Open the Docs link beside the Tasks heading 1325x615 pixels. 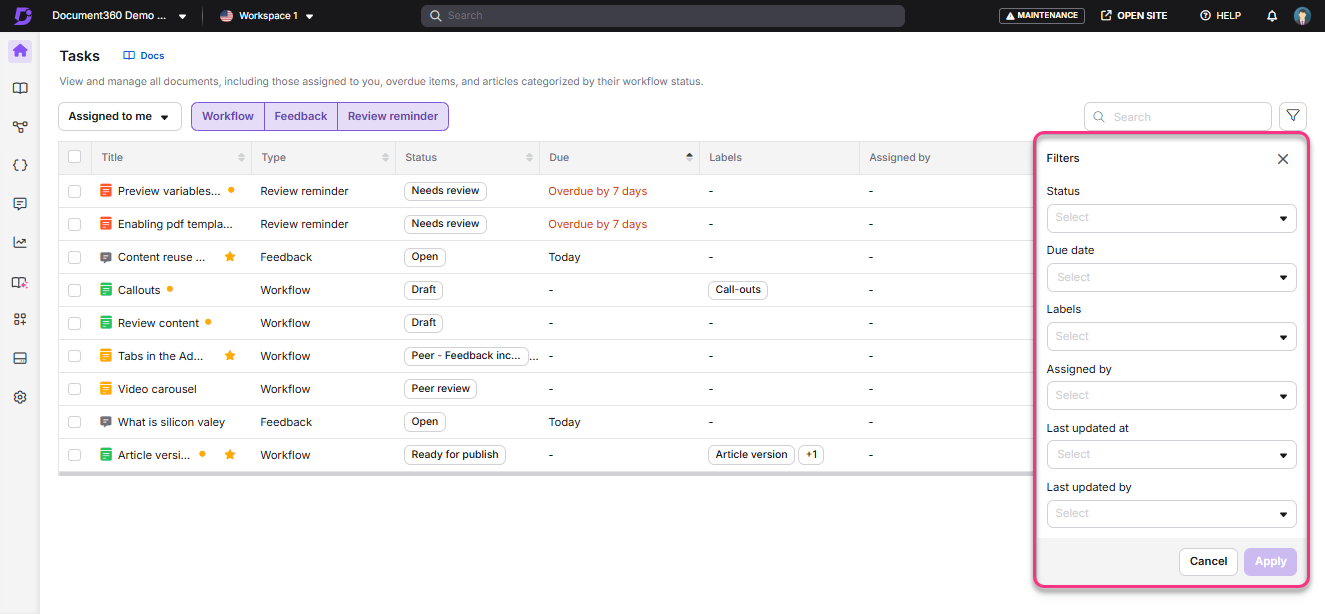click(143, 55)
